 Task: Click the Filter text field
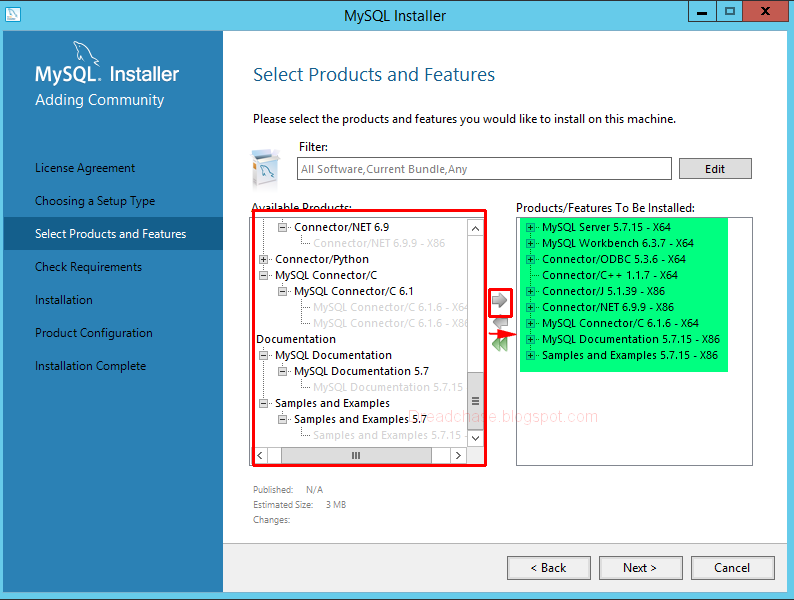484,169
